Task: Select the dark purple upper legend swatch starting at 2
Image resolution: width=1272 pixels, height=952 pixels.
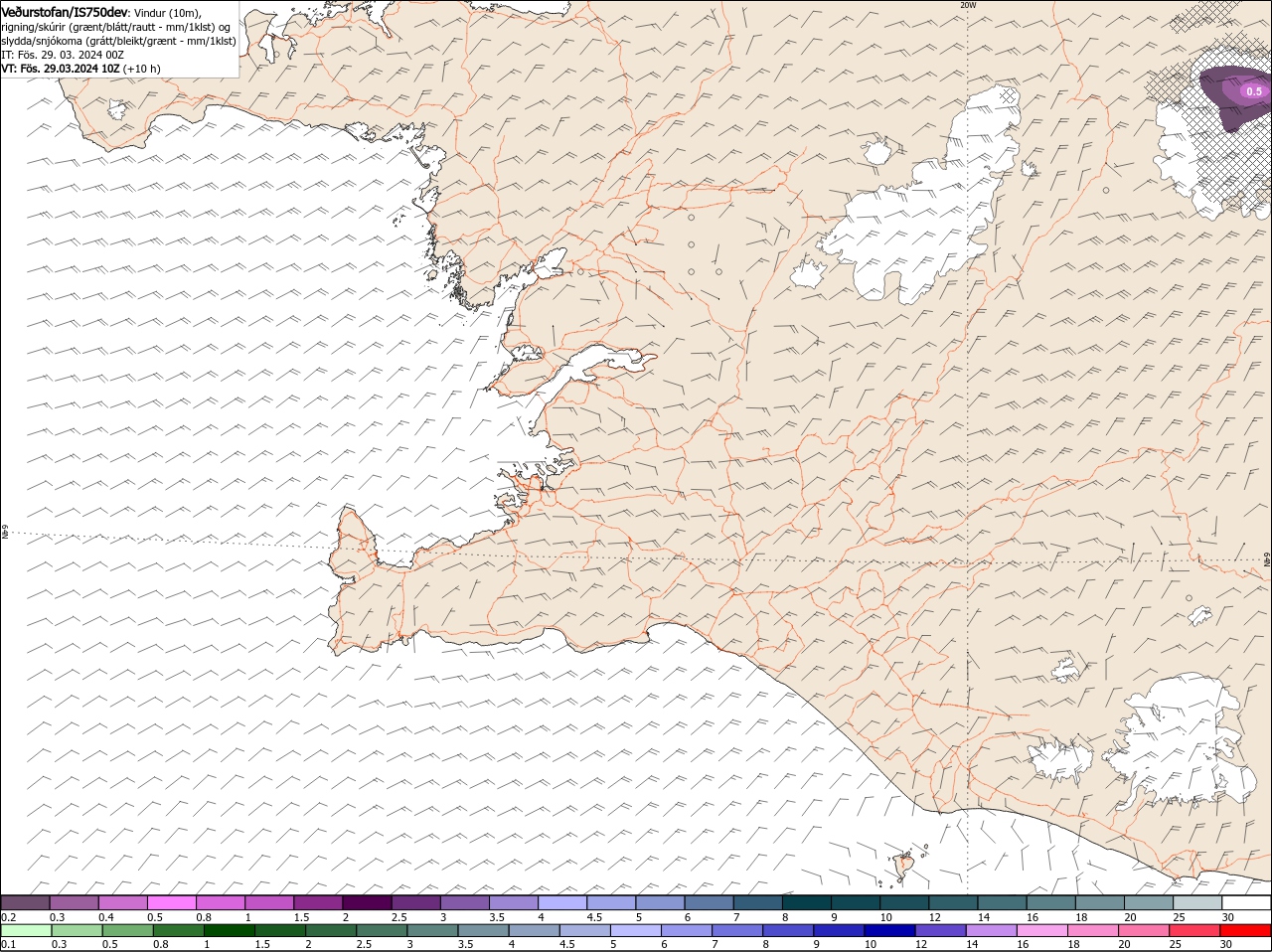Action: (x=367, y=902)
